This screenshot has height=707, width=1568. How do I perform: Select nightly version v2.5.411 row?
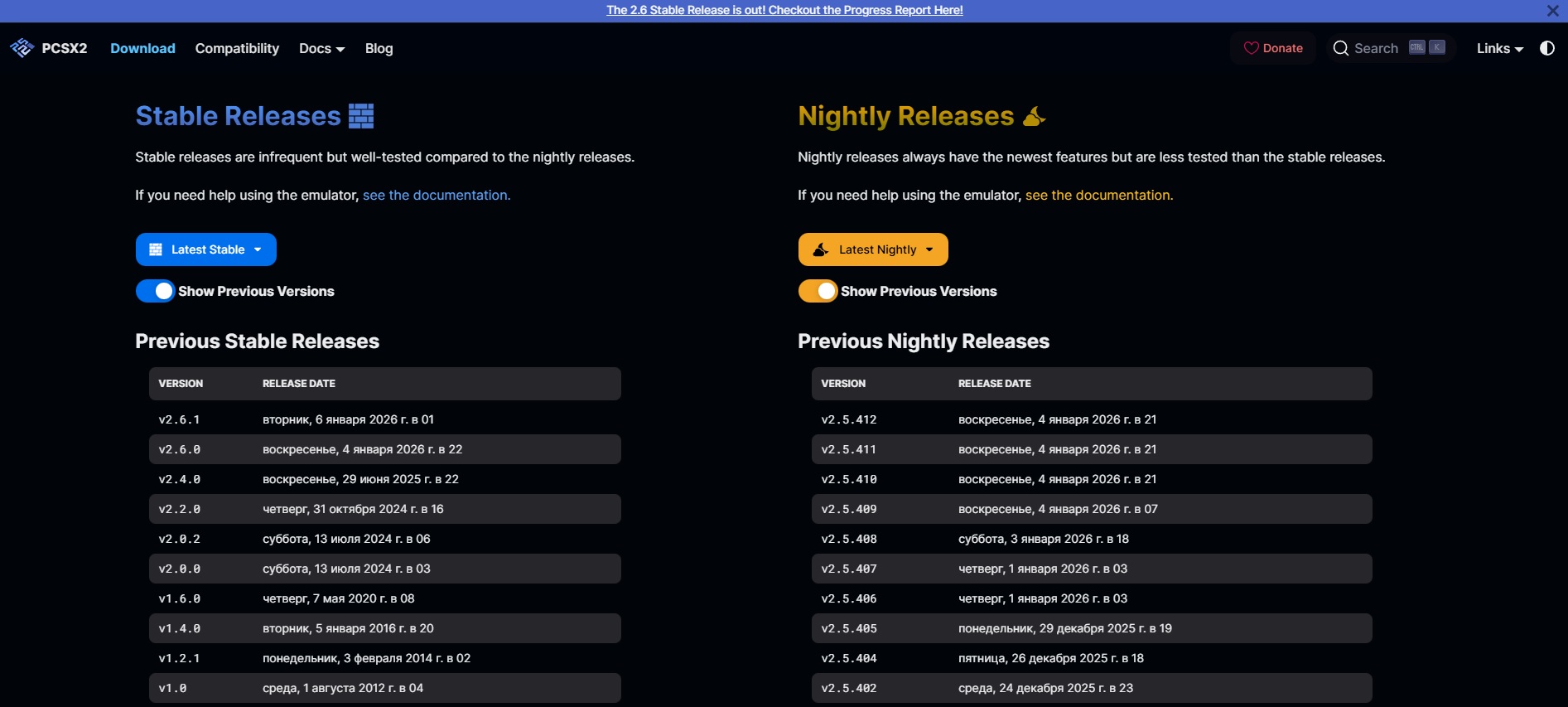tap(1092, 449)
